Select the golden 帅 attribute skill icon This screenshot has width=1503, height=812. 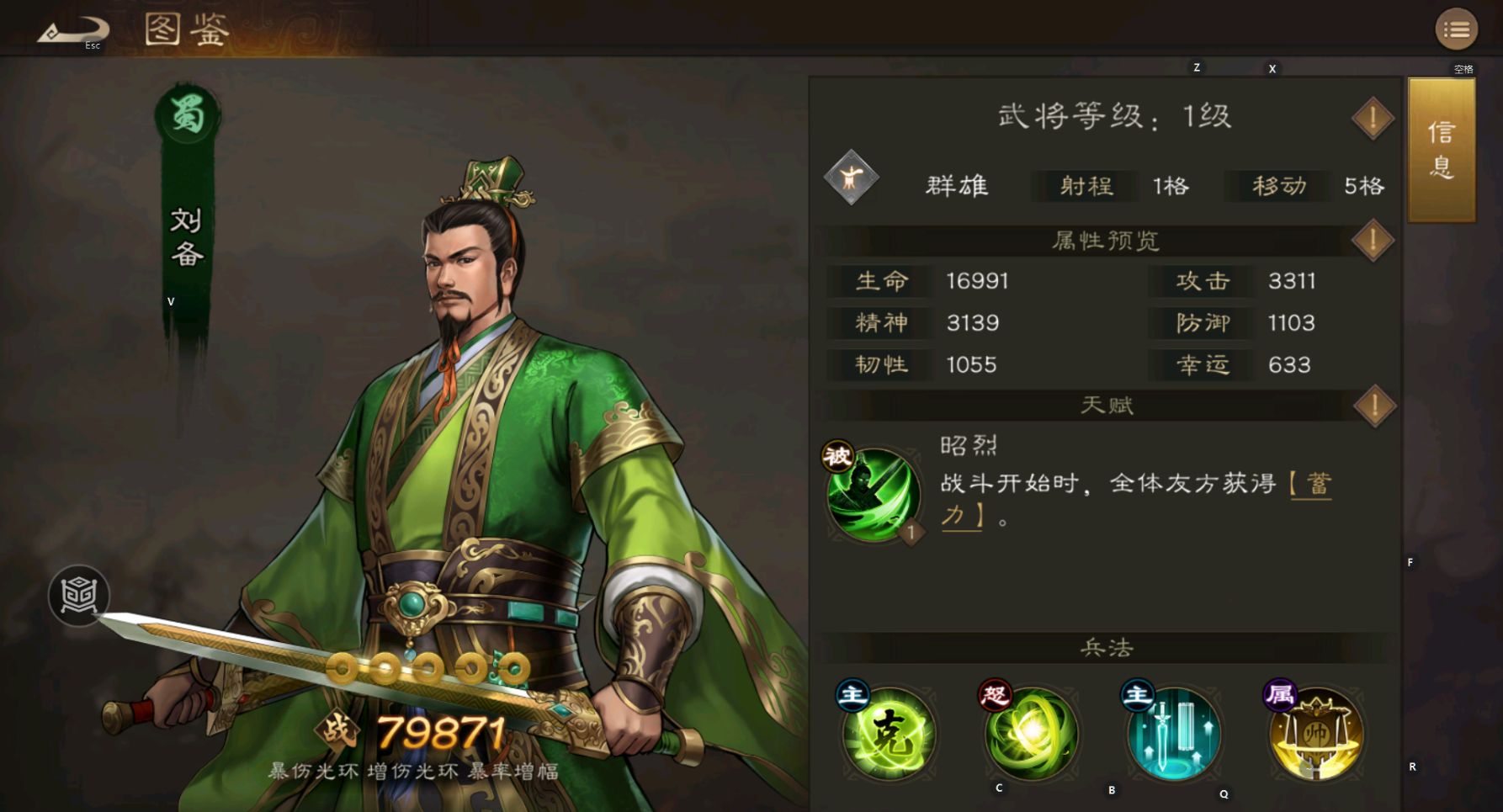(1315, 732)
